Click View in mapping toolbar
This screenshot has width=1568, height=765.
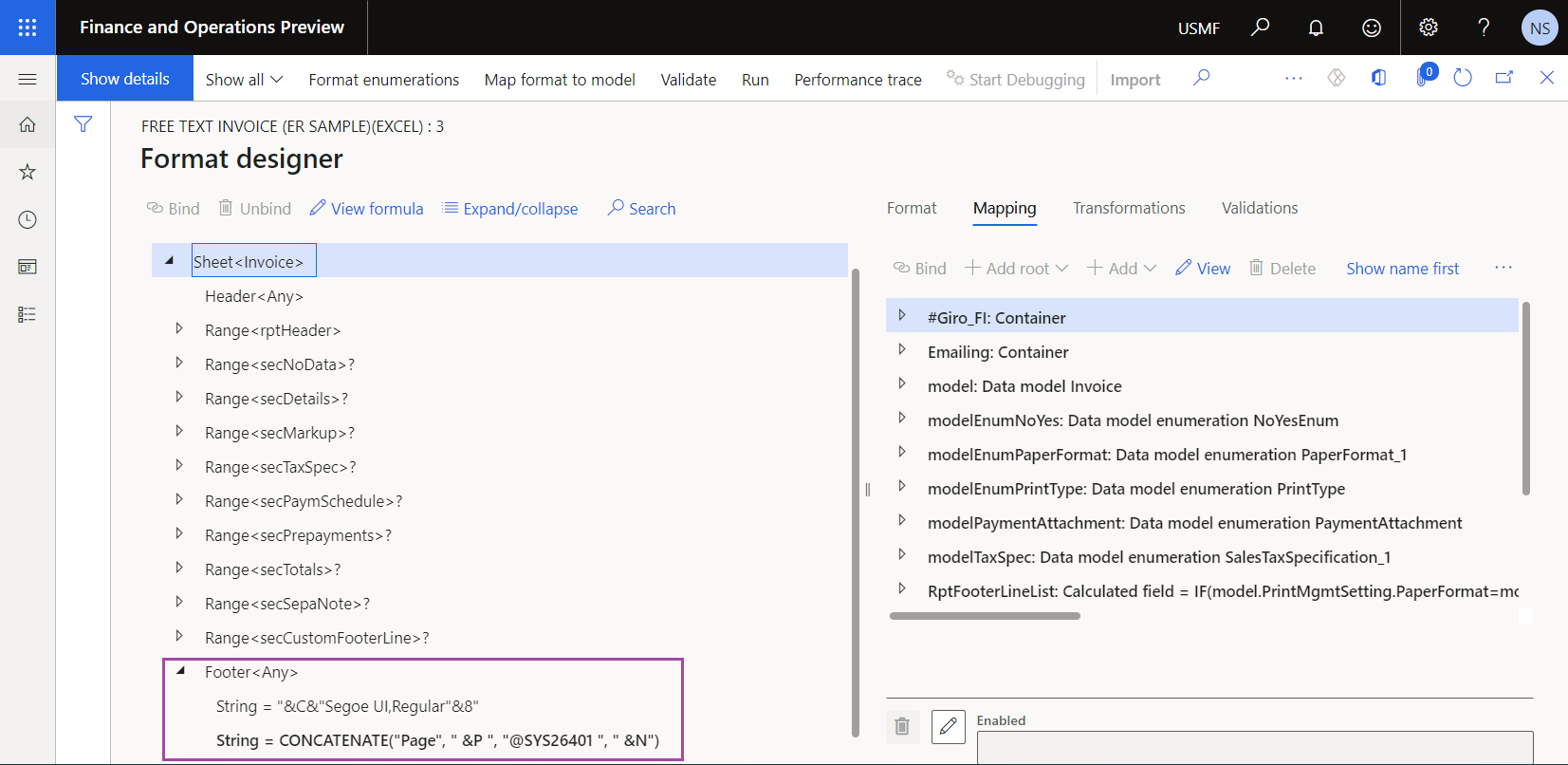1203,269
